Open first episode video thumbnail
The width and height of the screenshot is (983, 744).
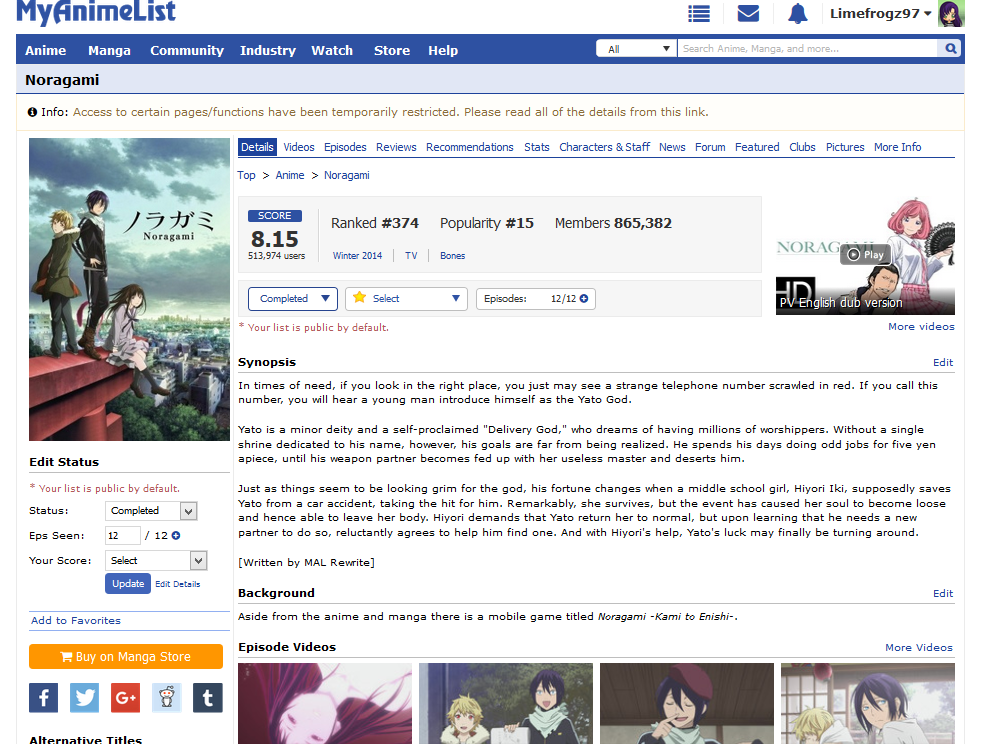coord(325,703)
